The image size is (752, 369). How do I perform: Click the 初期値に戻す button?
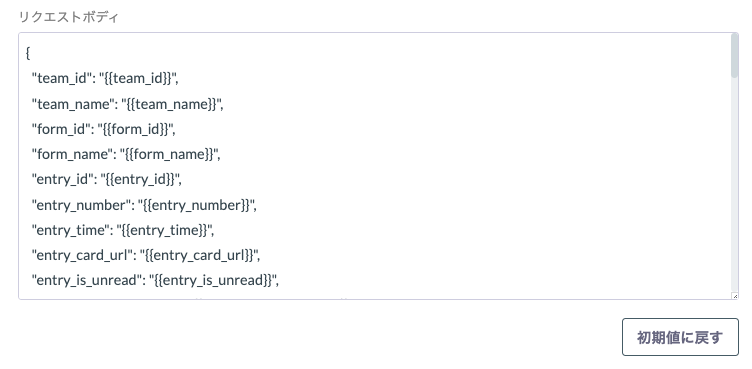coord(680,337)
